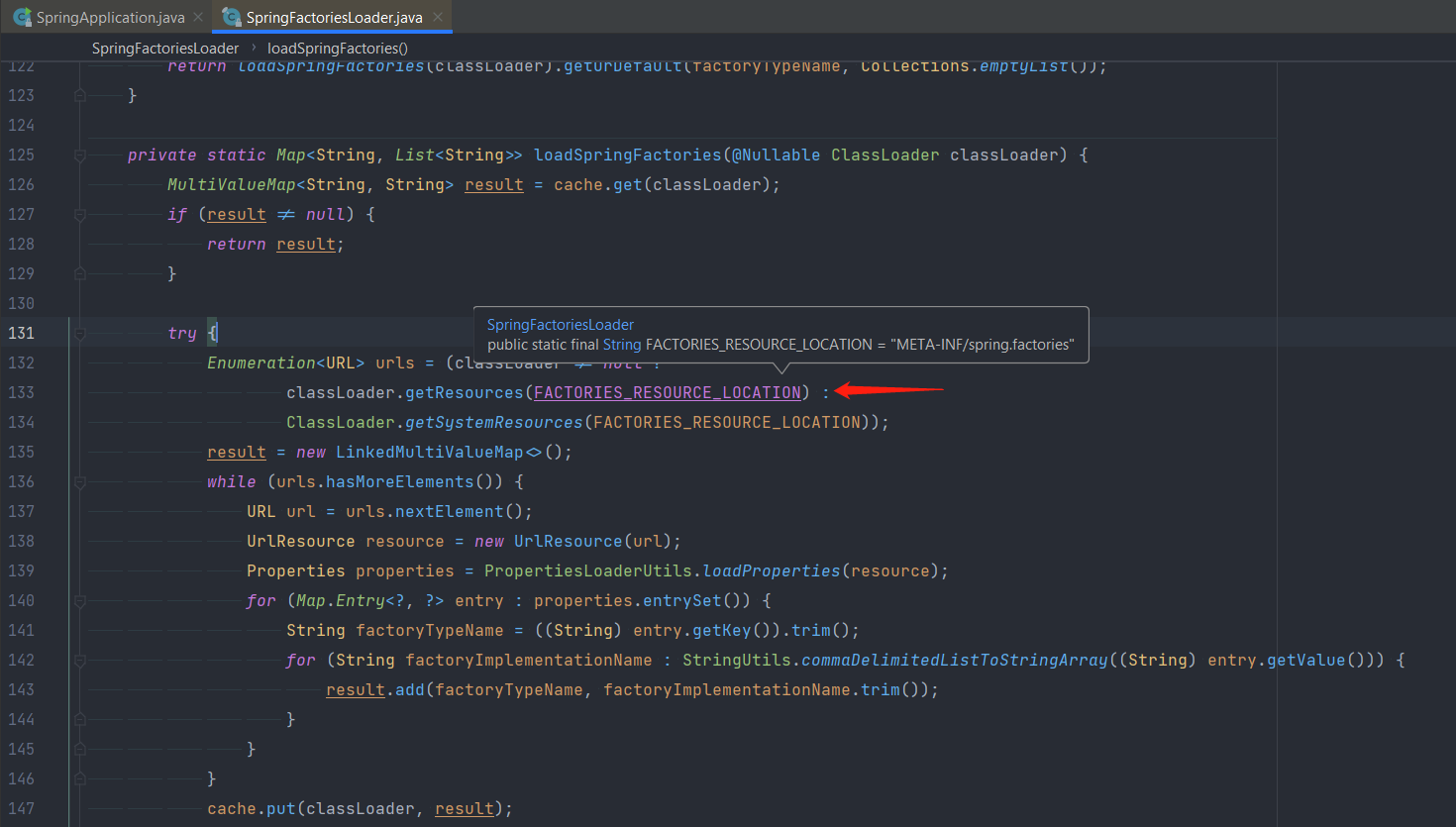Viewport: 1456px width, 827px height.
Task: Click the fold end marker at line 129
Action: click(x=80, y=273)
